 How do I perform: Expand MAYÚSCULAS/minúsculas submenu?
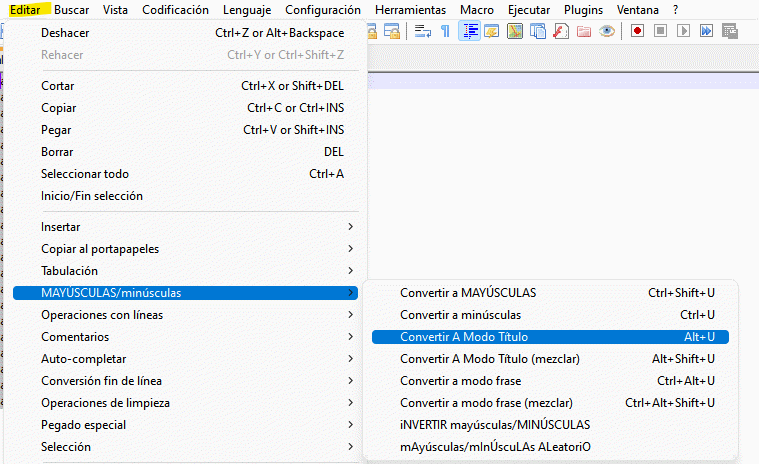click(185, 293)
